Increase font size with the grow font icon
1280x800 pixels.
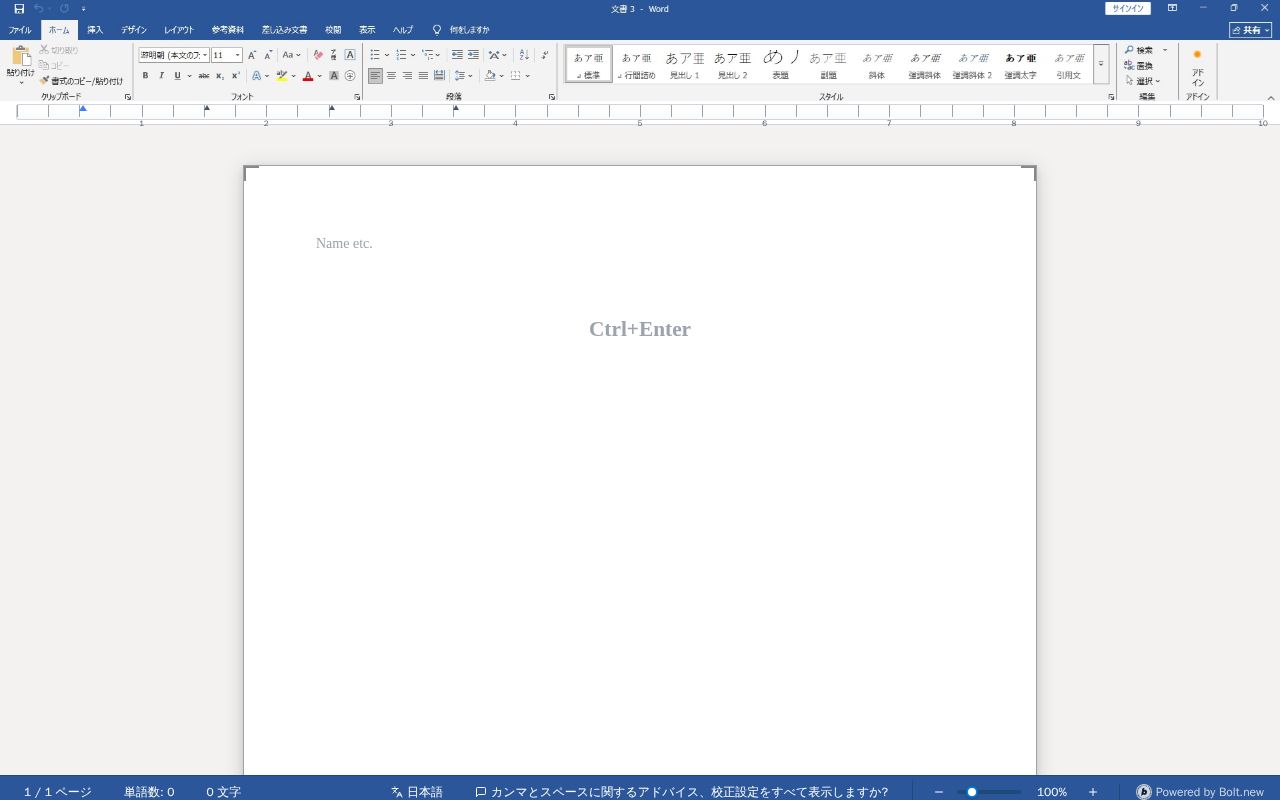(252, 55)
